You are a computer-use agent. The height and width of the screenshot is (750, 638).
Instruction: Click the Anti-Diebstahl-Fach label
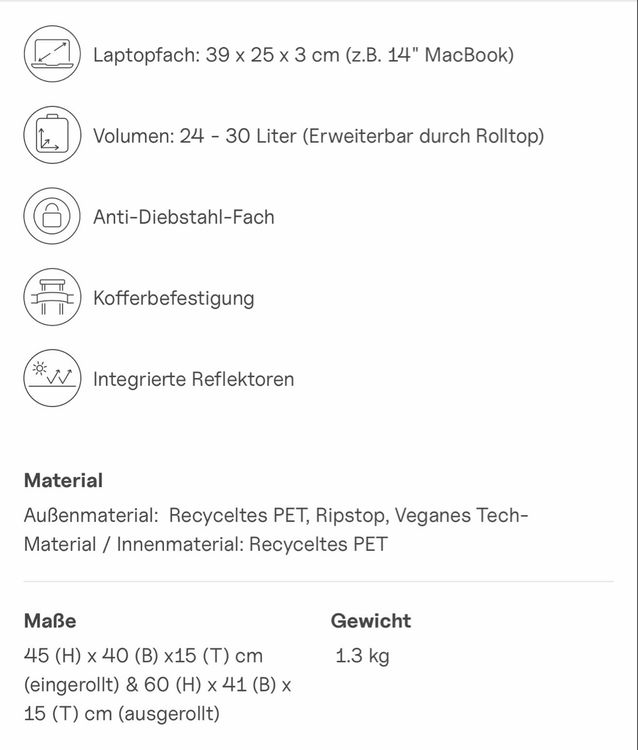pos(184,217)
